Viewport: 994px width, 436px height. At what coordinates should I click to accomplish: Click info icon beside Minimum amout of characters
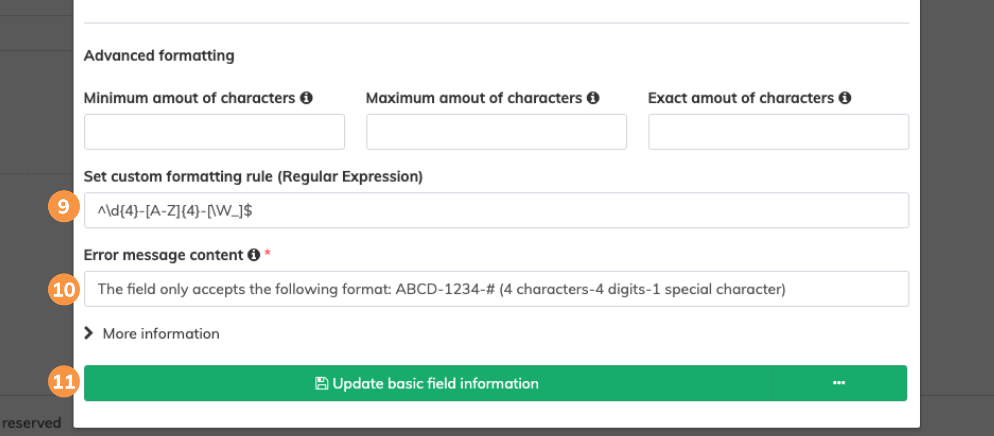pyautogui.click(x=306, y=99)
